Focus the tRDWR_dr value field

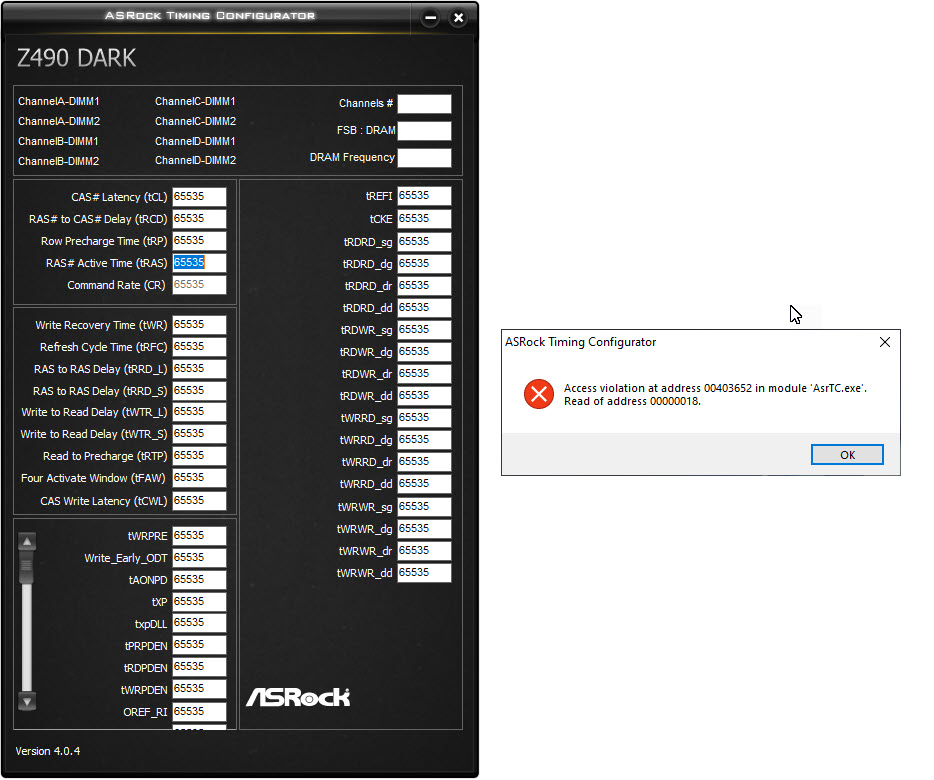point(424,374)
